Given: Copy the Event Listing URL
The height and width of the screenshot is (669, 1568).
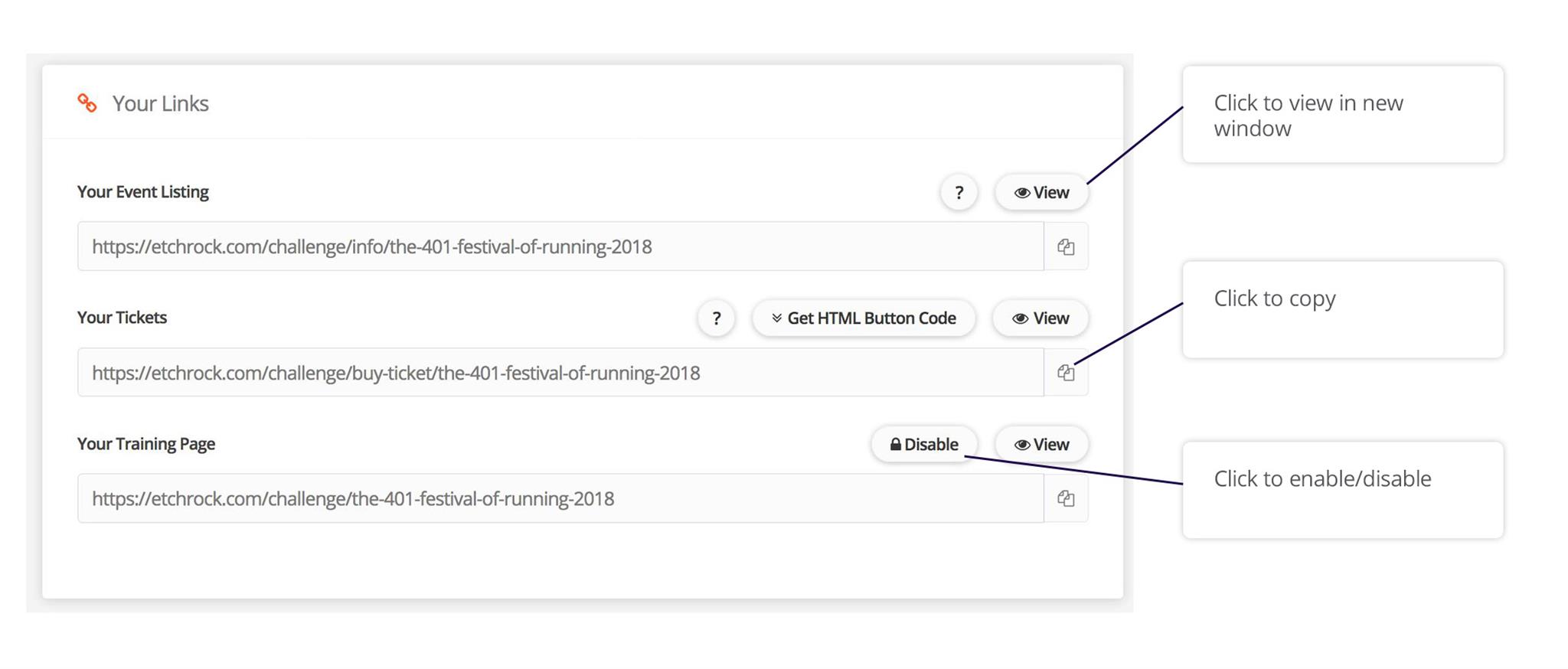Looking at the screenshot, I should (x=1066, y=246).
